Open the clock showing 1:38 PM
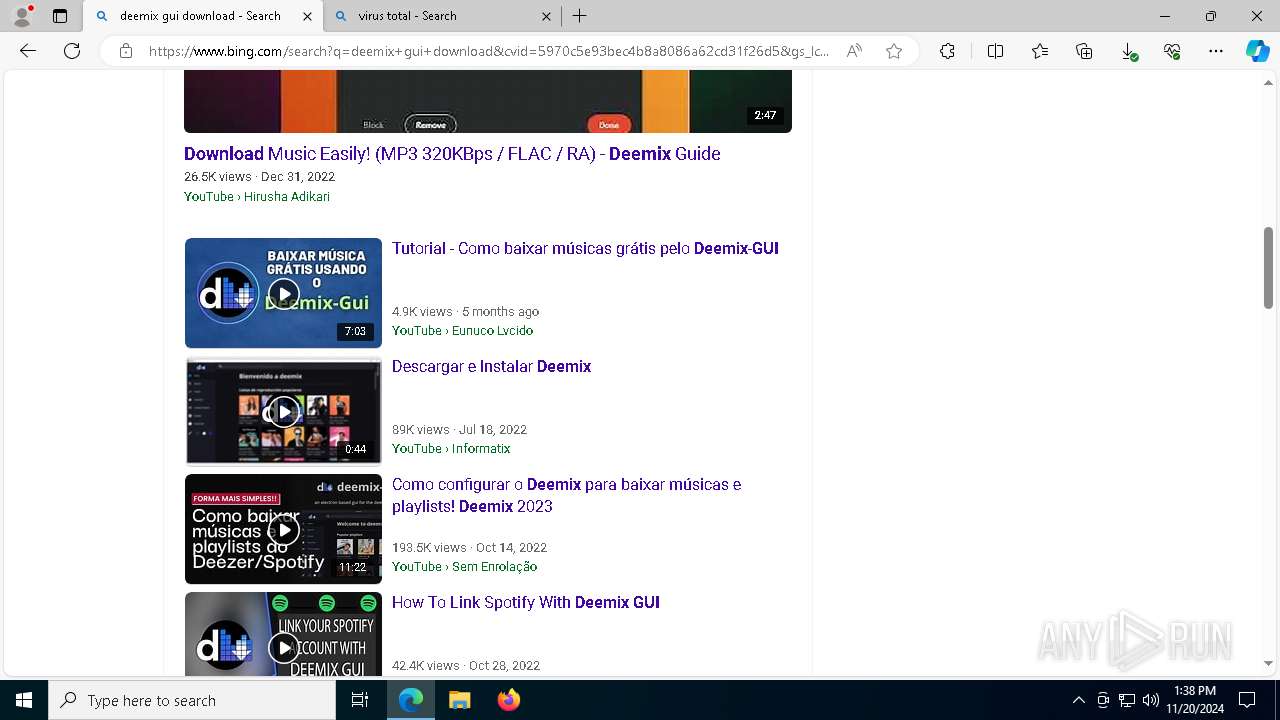This screenshot has height=720, width=1280. [1195, 700]
